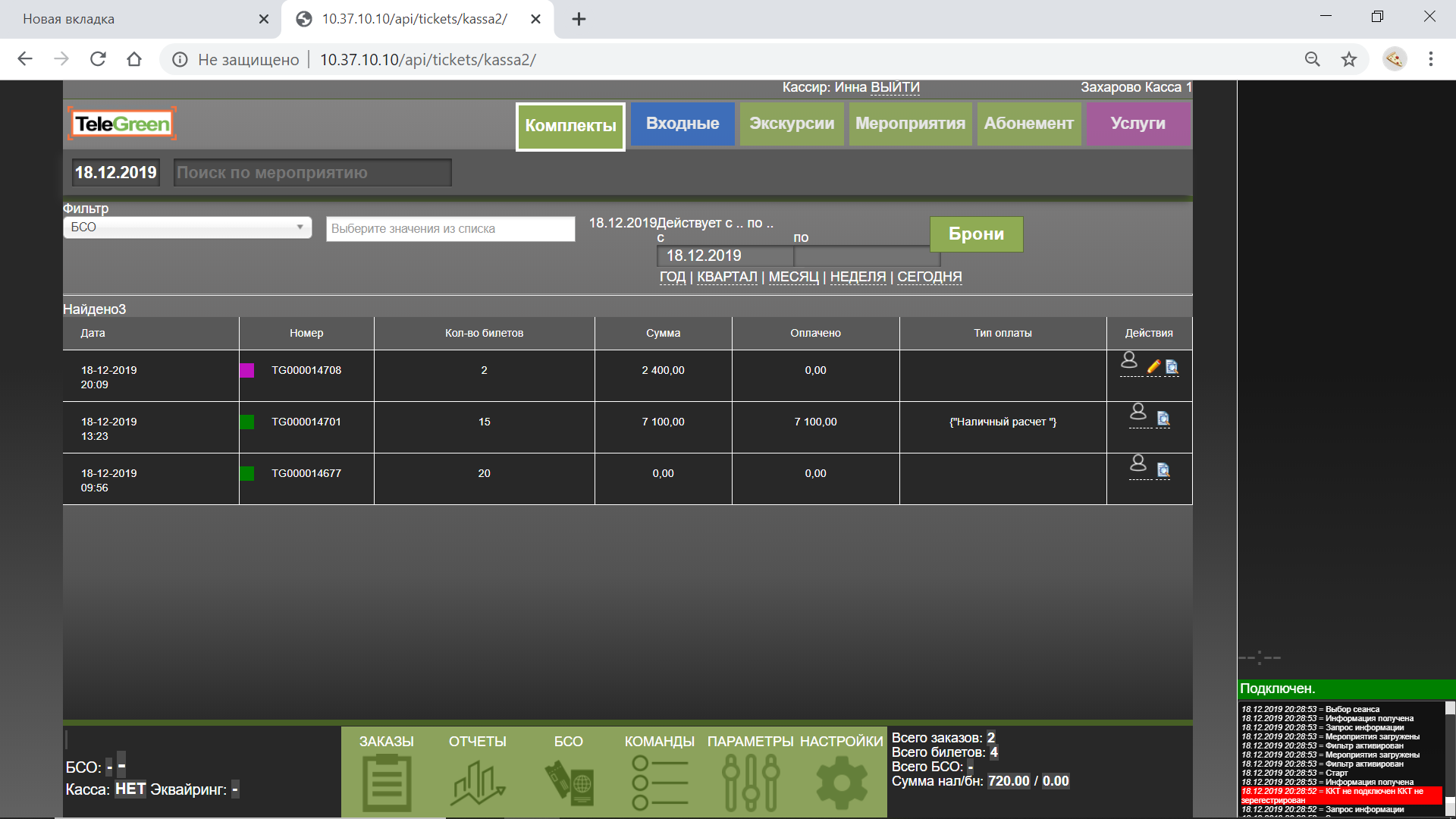Focus the 'Поиск по мероприятию' search field
Screen dimensions: 1456x819
click(x=312, y=173)
